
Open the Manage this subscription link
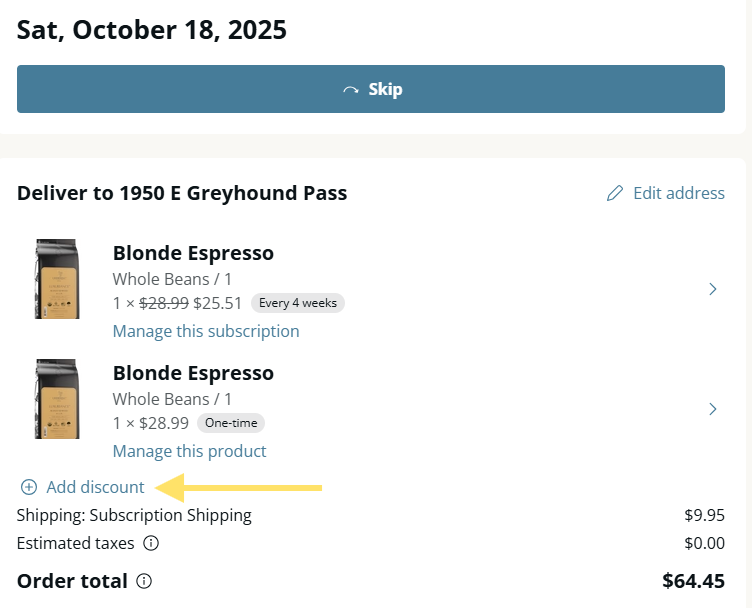[206, 331]
